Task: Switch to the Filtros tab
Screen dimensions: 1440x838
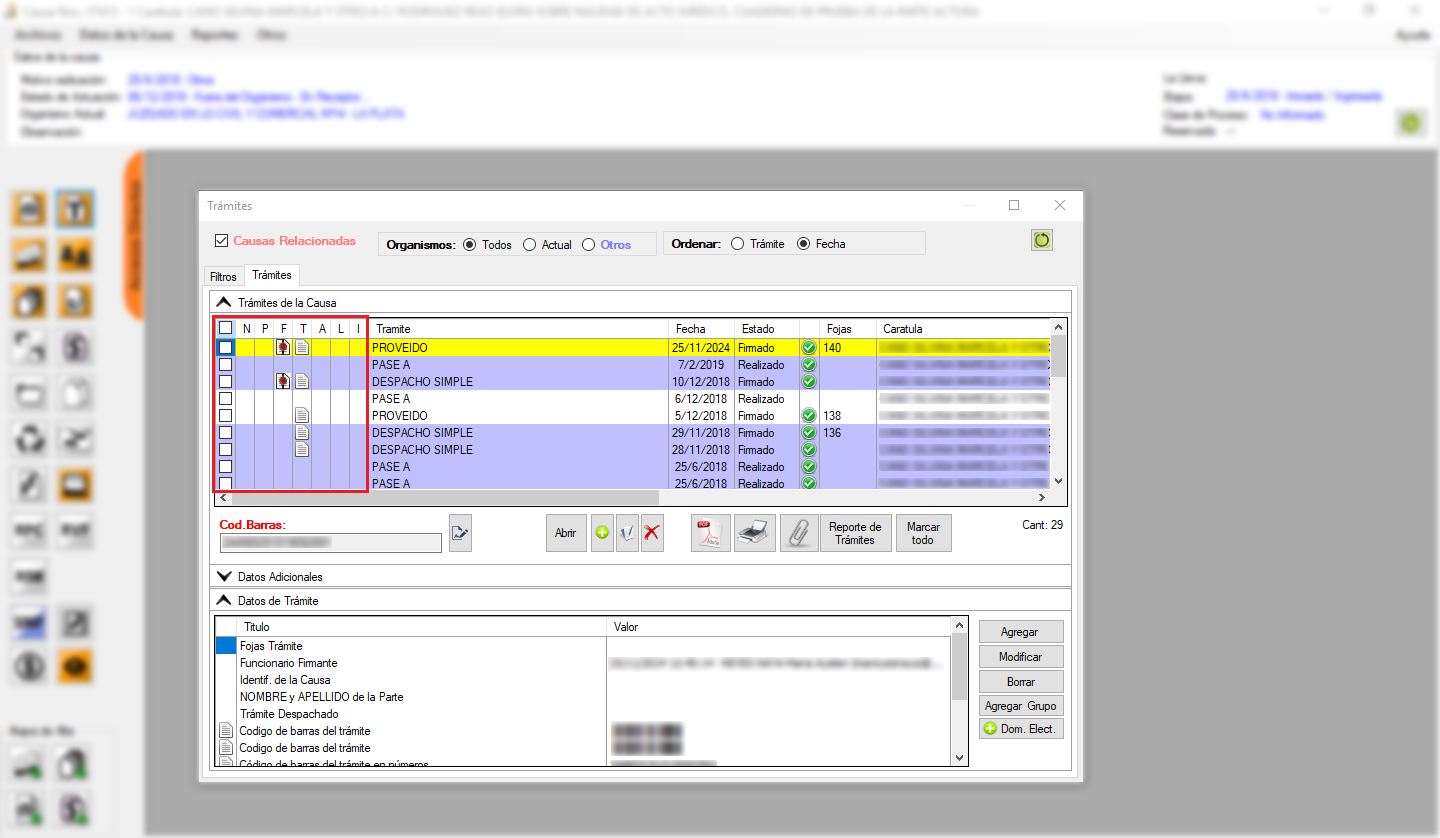Action: [223, 276]
